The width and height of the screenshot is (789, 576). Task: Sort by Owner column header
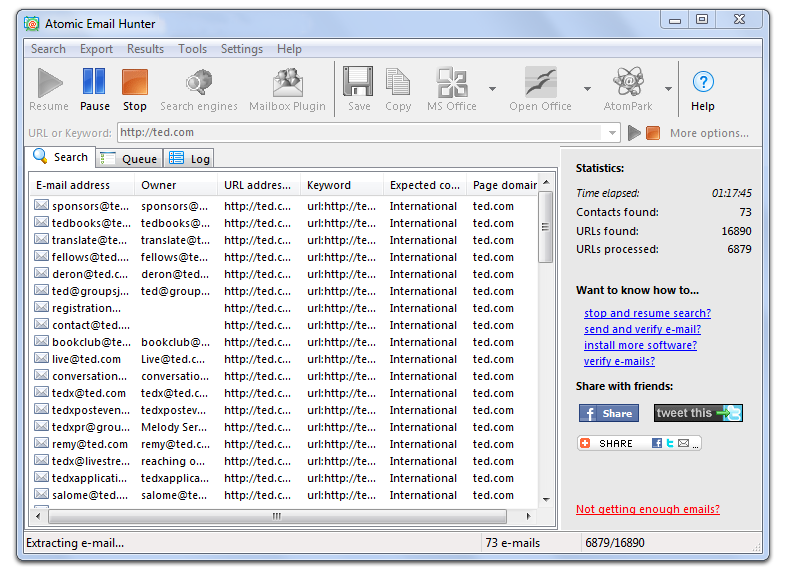coord(176,185)
